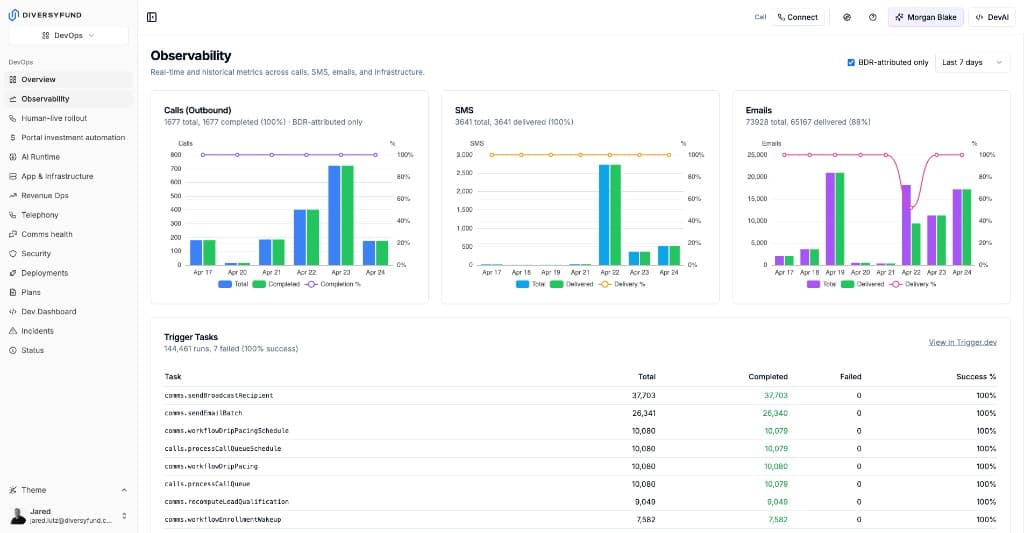The image size is (1024, 533).
Task: Click the Diversyfund logo icon
Action: 13,14
